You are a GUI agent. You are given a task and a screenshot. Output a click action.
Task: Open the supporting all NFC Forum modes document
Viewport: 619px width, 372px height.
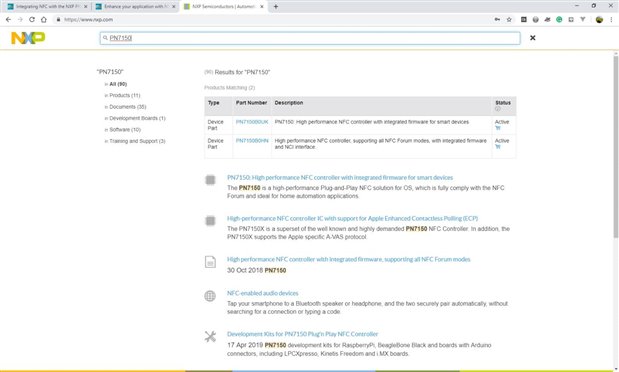point(349,259)
